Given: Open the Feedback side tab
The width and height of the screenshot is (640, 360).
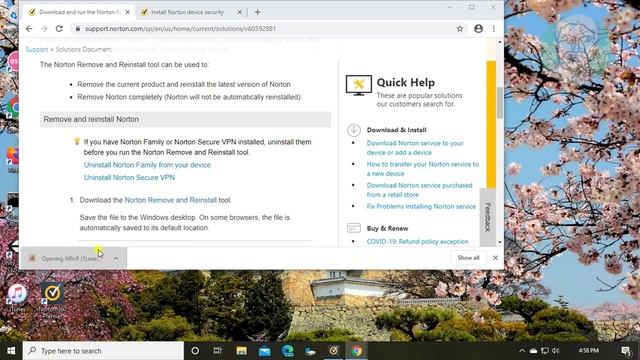Looking at the screenshot, I should pyautogui.click(x=487, y=217).
